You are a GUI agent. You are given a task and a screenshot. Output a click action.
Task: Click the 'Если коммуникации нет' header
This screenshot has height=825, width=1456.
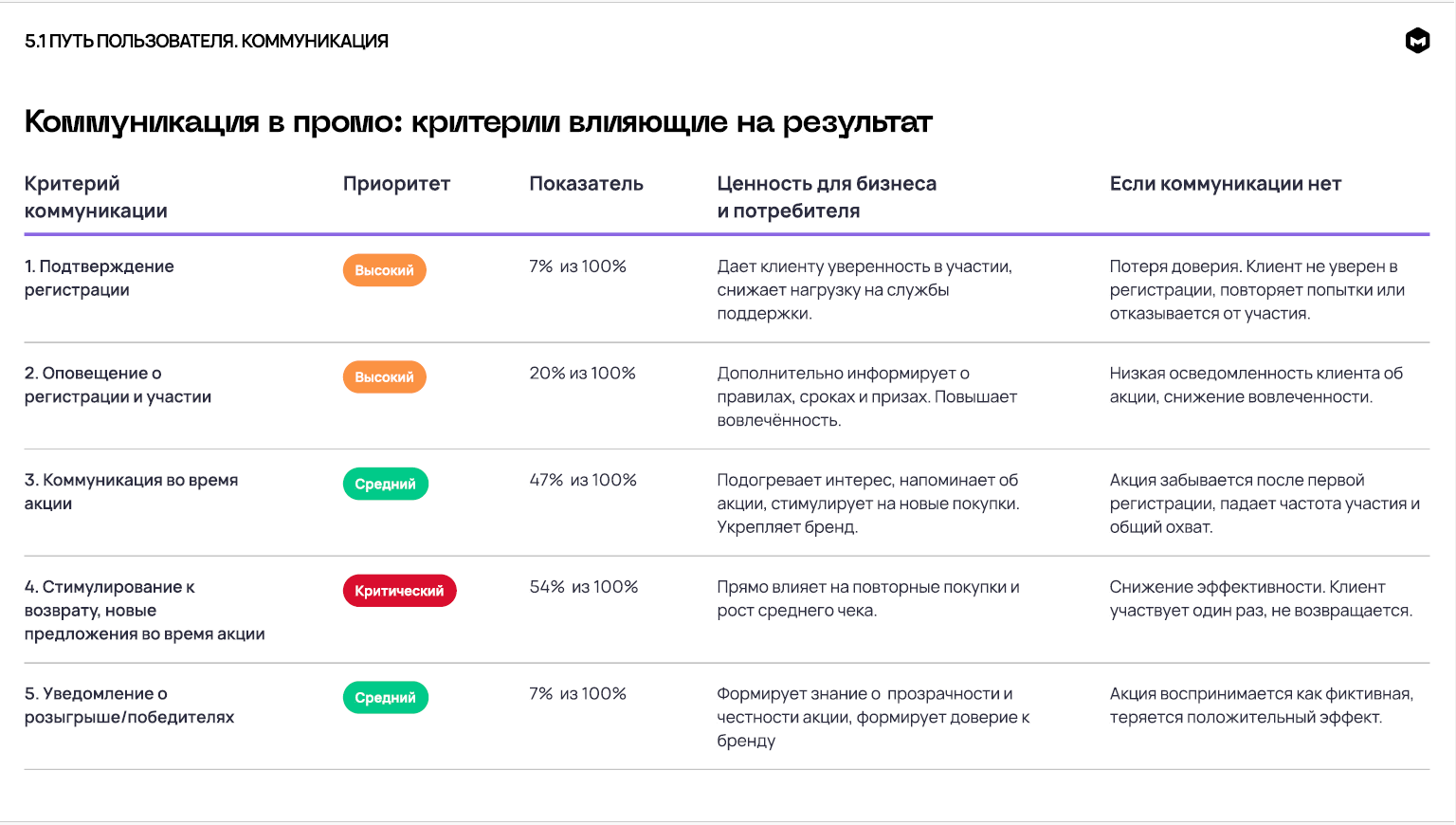click(1225, 184)
